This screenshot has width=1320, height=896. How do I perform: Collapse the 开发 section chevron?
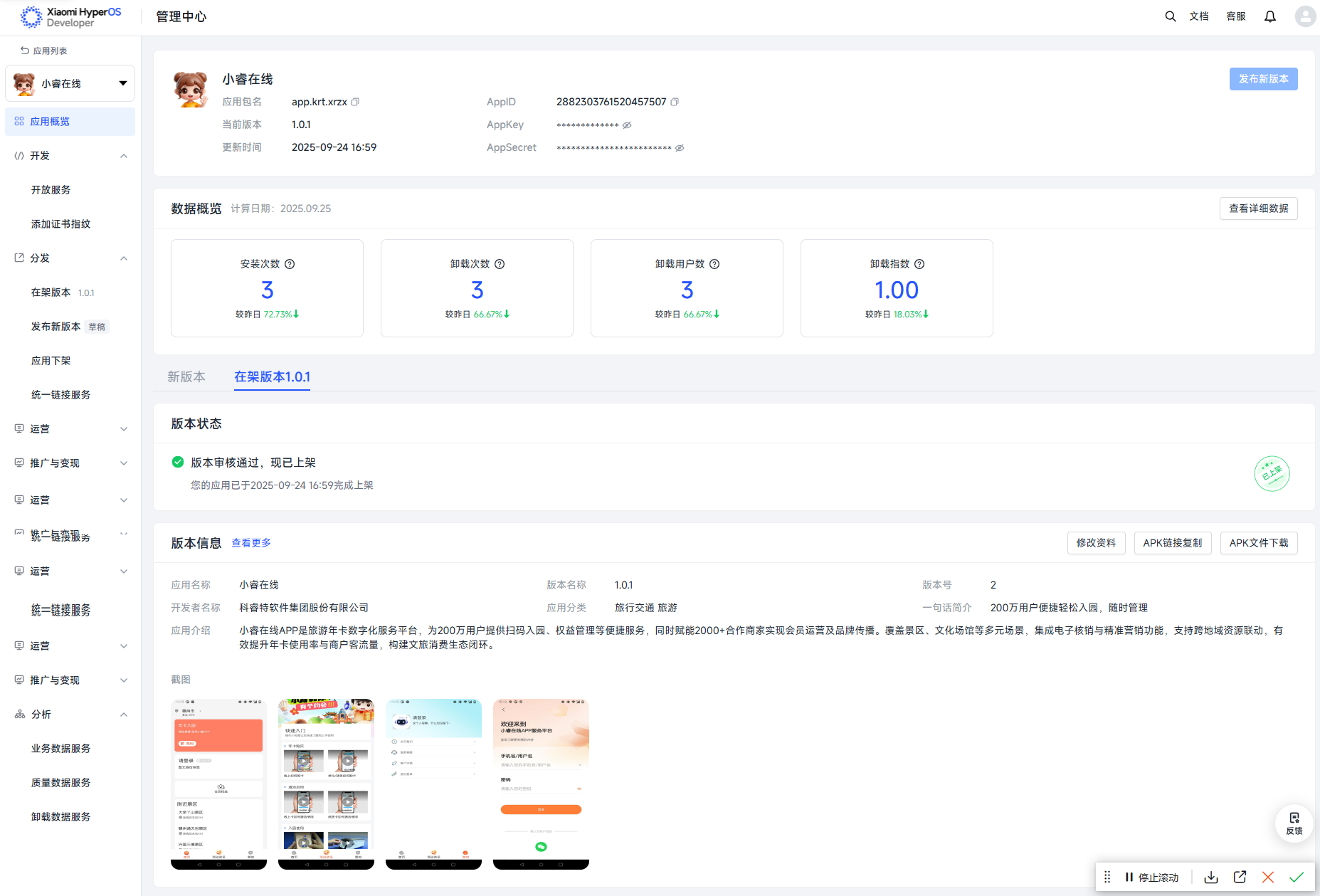(124, 156)
